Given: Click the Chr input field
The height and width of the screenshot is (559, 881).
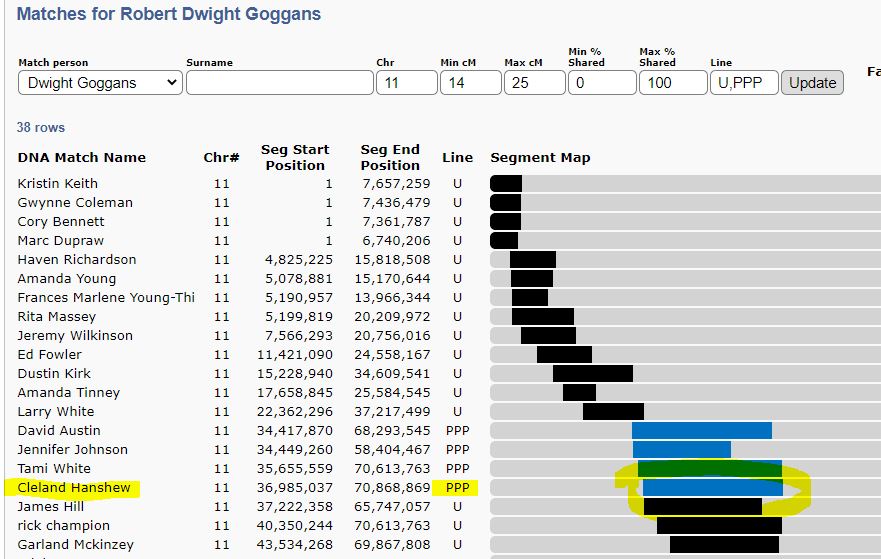Looking at the screenshot, I should coord(405,83).
